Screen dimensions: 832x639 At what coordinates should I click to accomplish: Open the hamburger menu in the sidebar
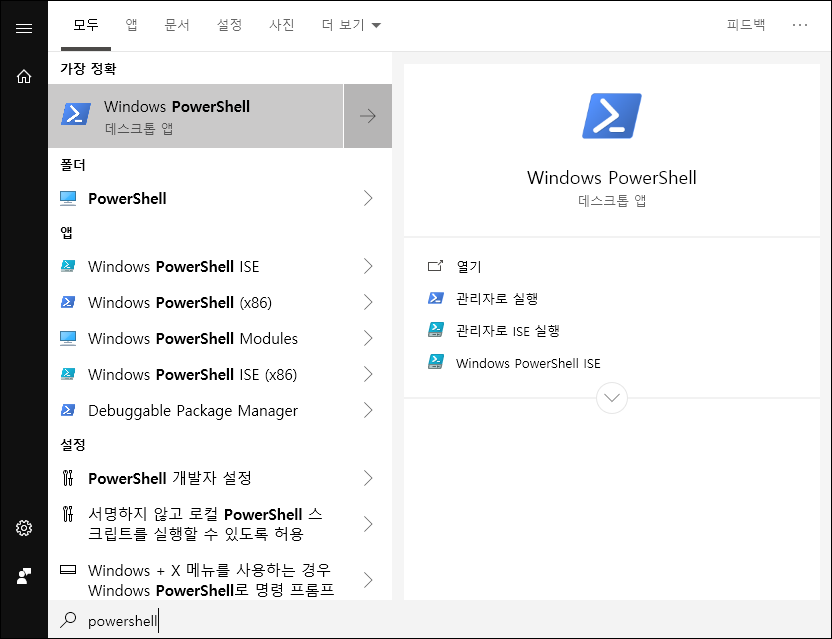pos(24,28)
